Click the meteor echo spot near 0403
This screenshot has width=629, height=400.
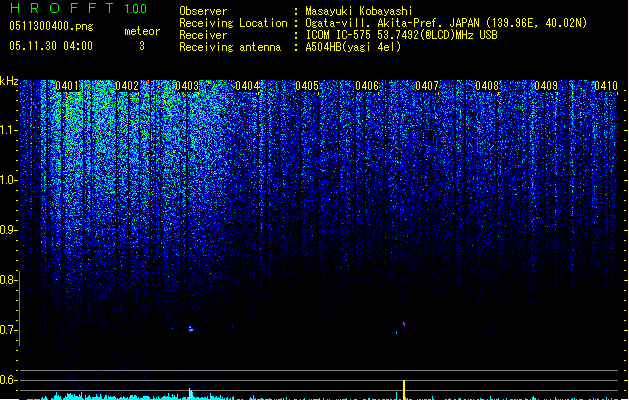(x=191, y=329)
